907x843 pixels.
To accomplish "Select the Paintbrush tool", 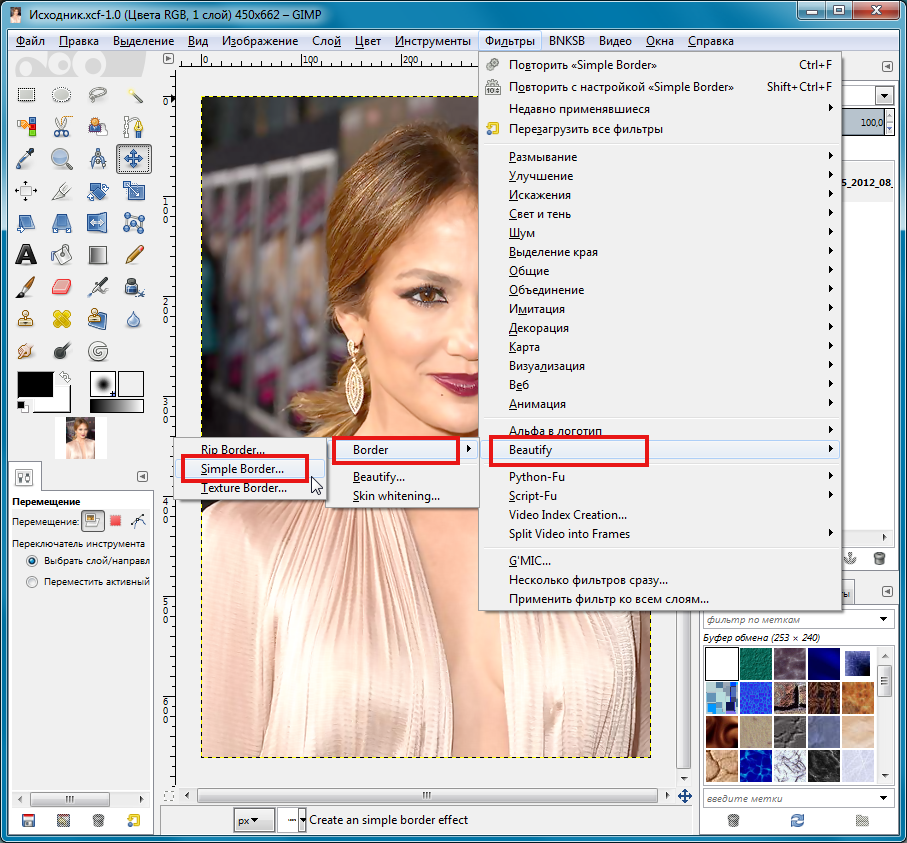I will (26, 286).
